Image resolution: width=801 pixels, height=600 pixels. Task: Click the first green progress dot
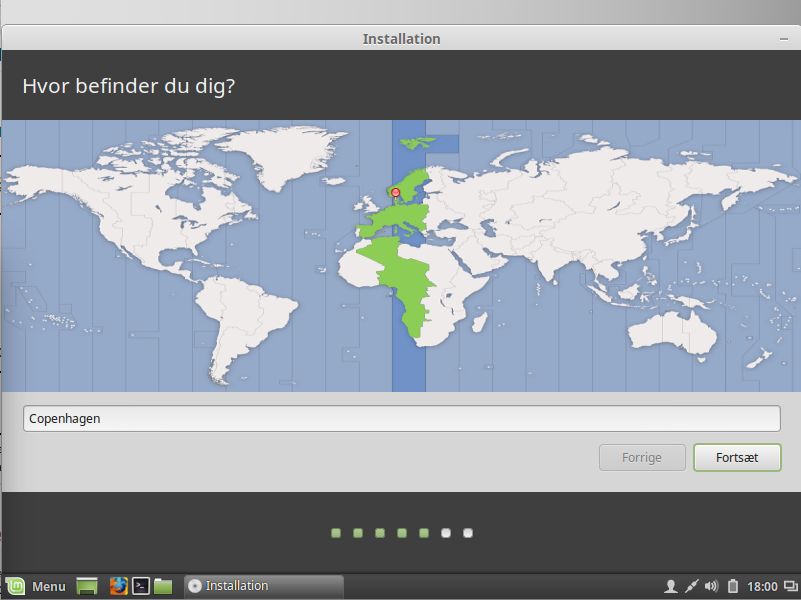[x=336, y=533]
